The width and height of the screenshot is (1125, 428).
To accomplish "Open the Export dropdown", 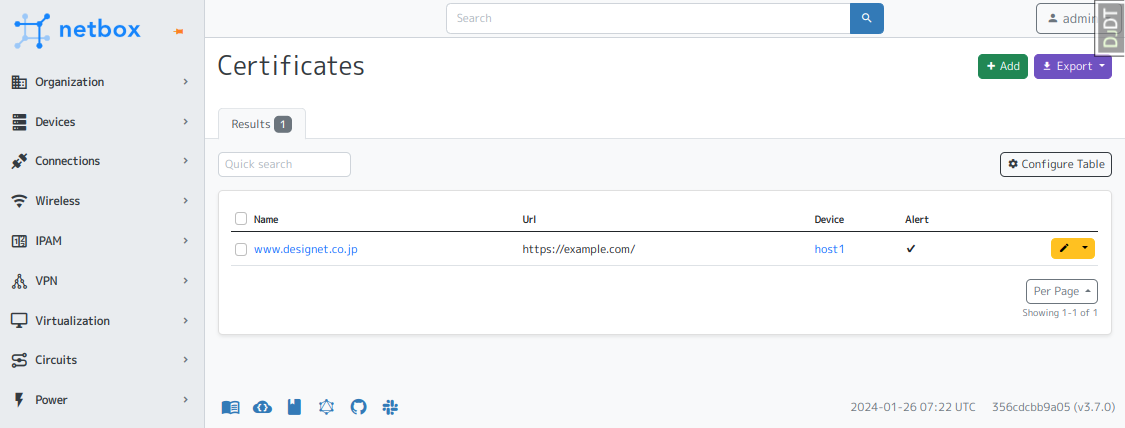I will (1072, 66).
